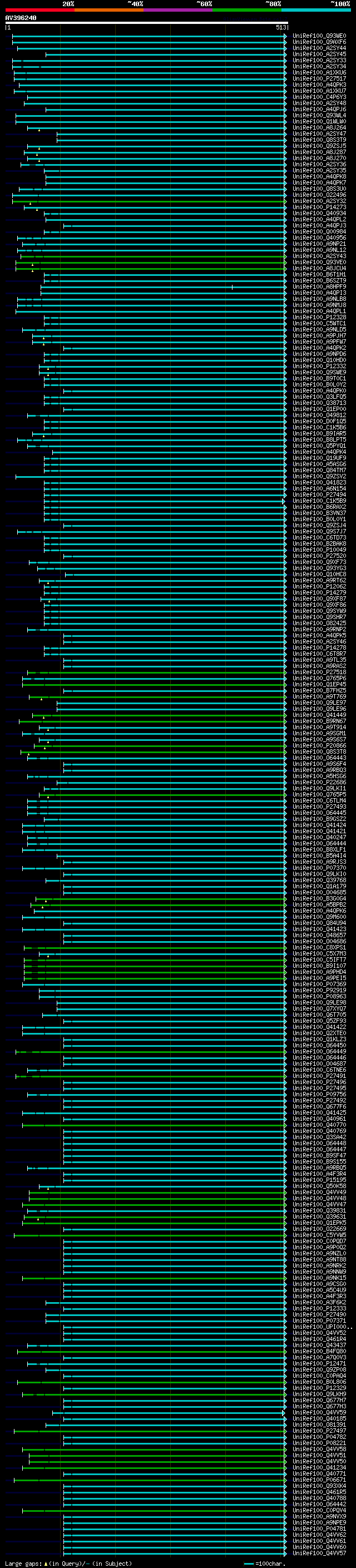Image resolution: width=356 pixels, height=1568 pixels.
Task: Select the UniRef100_Q43437 label
Action: pyautogui.click(x=319, y=1345)
